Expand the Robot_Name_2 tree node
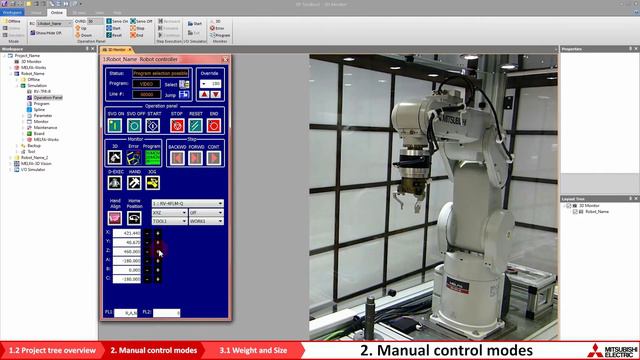The height and width of the screenshot is (360, 640). (11, 158)
